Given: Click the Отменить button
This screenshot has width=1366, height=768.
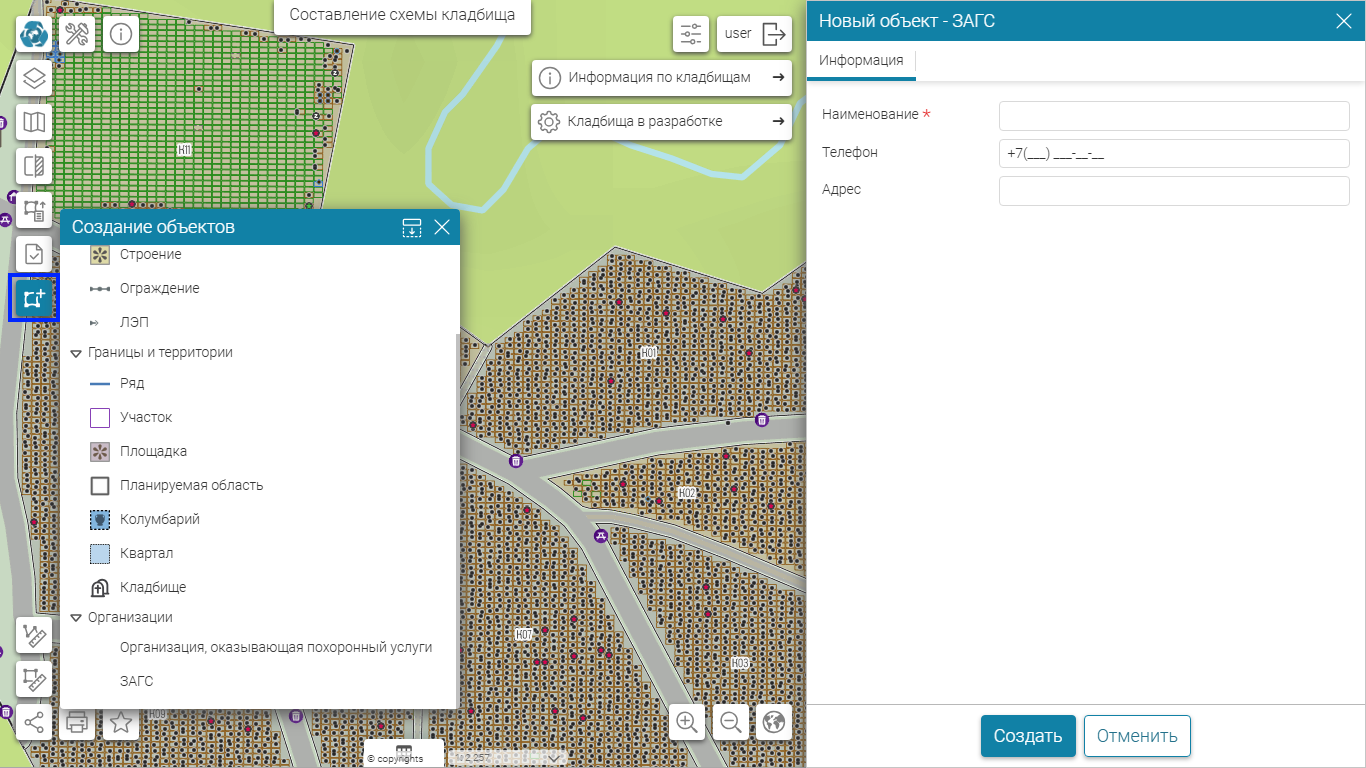Looking at the screenshot, I should pyautogui.click(x=1137, y=736).
